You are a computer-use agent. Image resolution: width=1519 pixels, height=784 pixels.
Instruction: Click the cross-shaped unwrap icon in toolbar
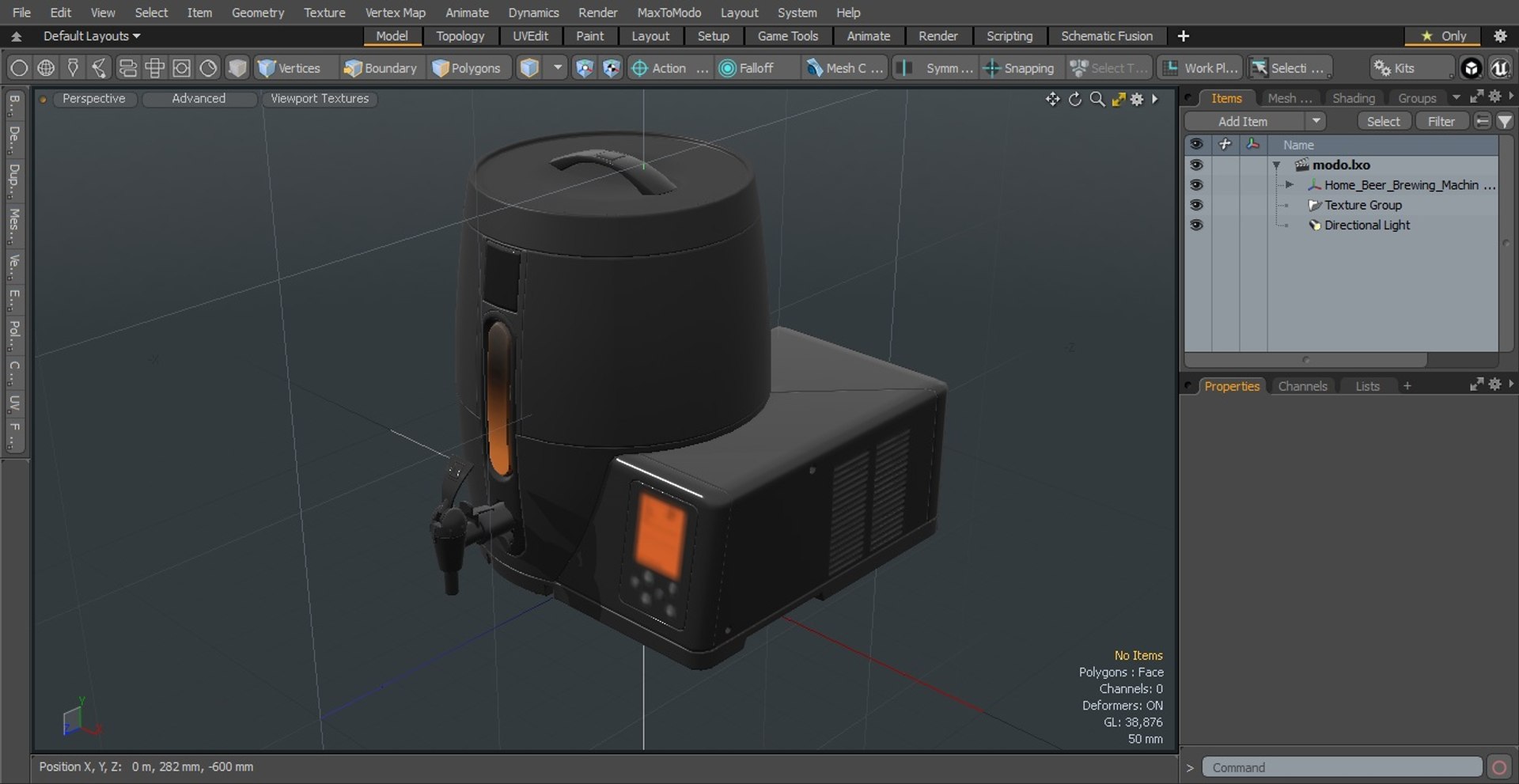pyautogui.click(x=154, y=68)
